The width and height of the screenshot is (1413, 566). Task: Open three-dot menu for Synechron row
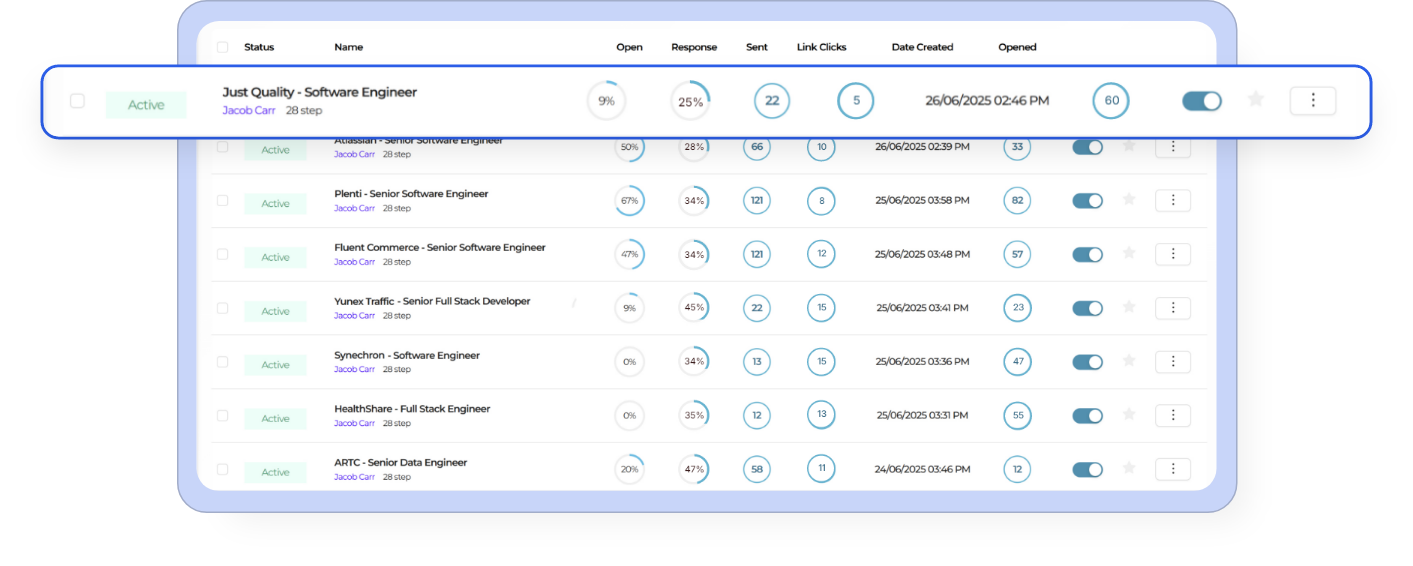pyautogui.click(x=1173, y=362)
